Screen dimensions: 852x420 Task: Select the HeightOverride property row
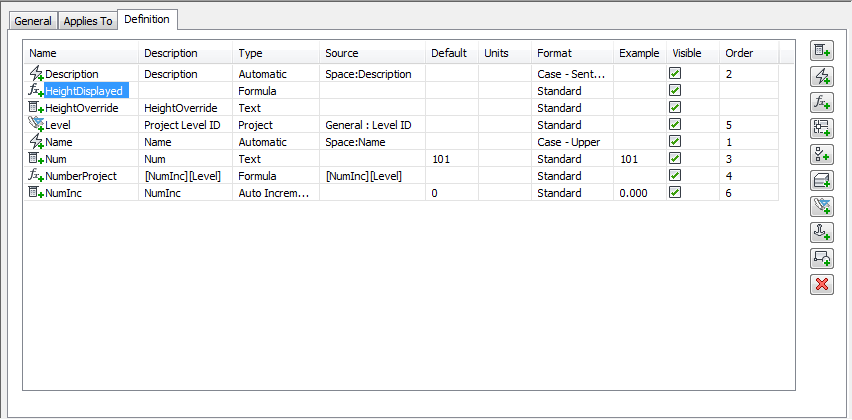coord(82,108)
